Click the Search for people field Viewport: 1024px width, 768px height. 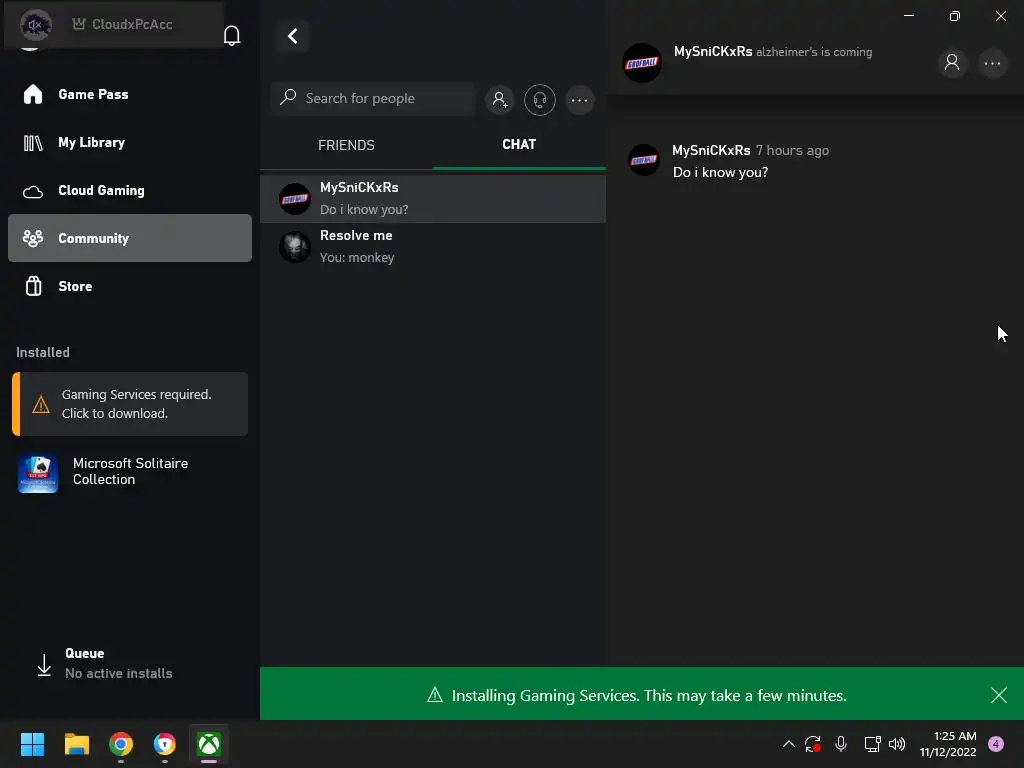click(x=373, y=99)
